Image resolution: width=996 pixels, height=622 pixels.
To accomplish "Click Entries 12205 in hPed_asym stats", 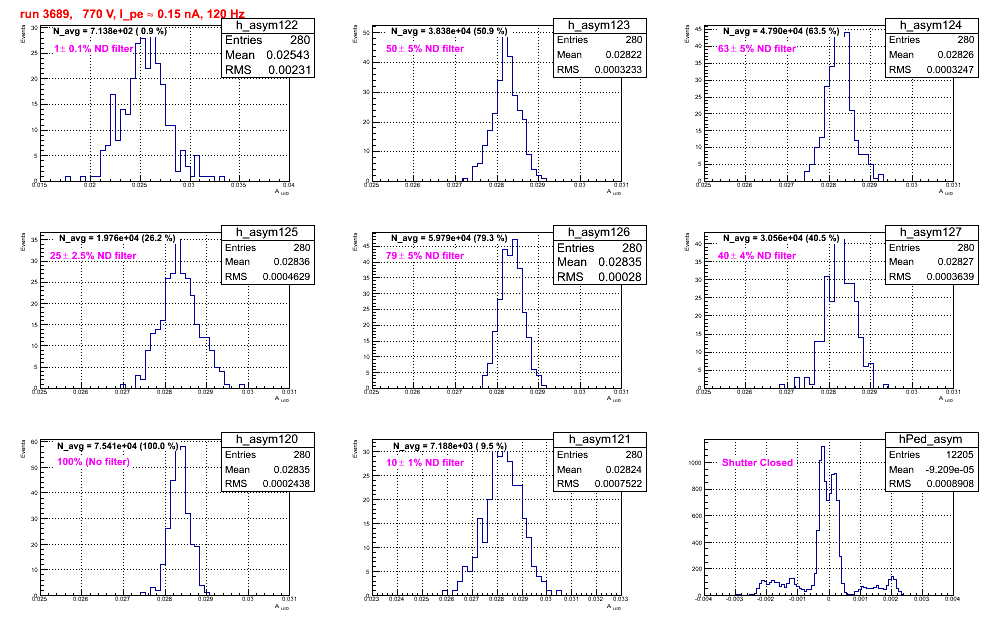I will point(931,455).
